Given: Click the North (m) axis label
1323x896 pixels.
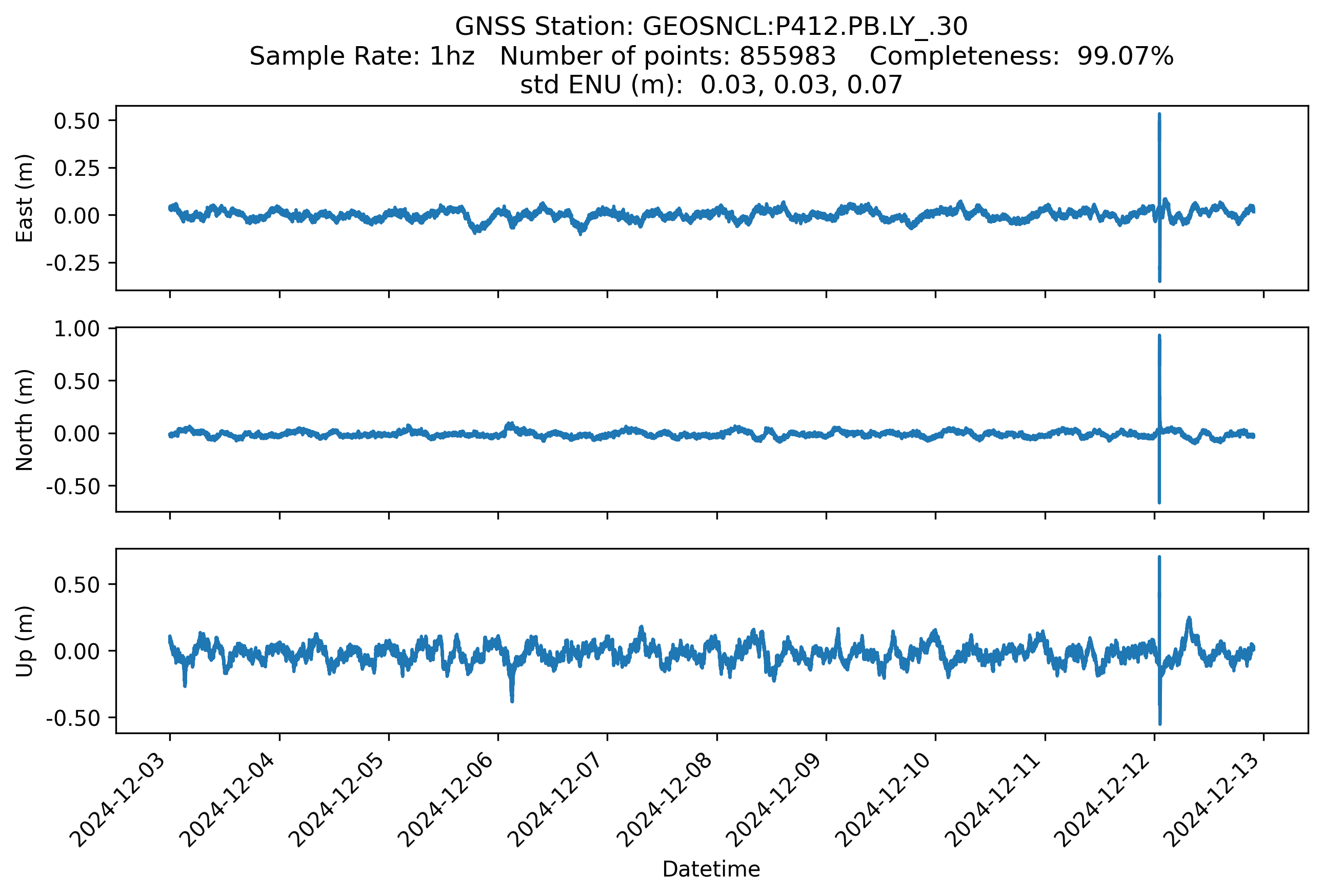Looking at the screenshot, I should coord(24,420).
